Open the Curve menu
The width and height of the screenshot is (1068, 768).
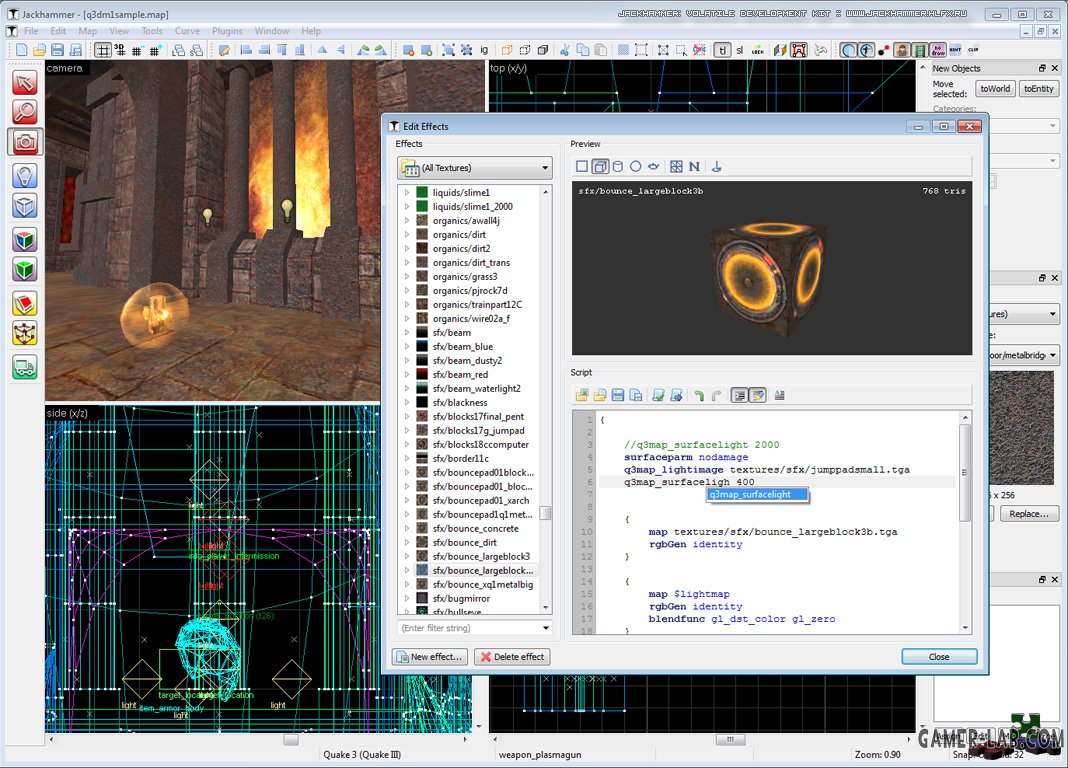point(187,31)
